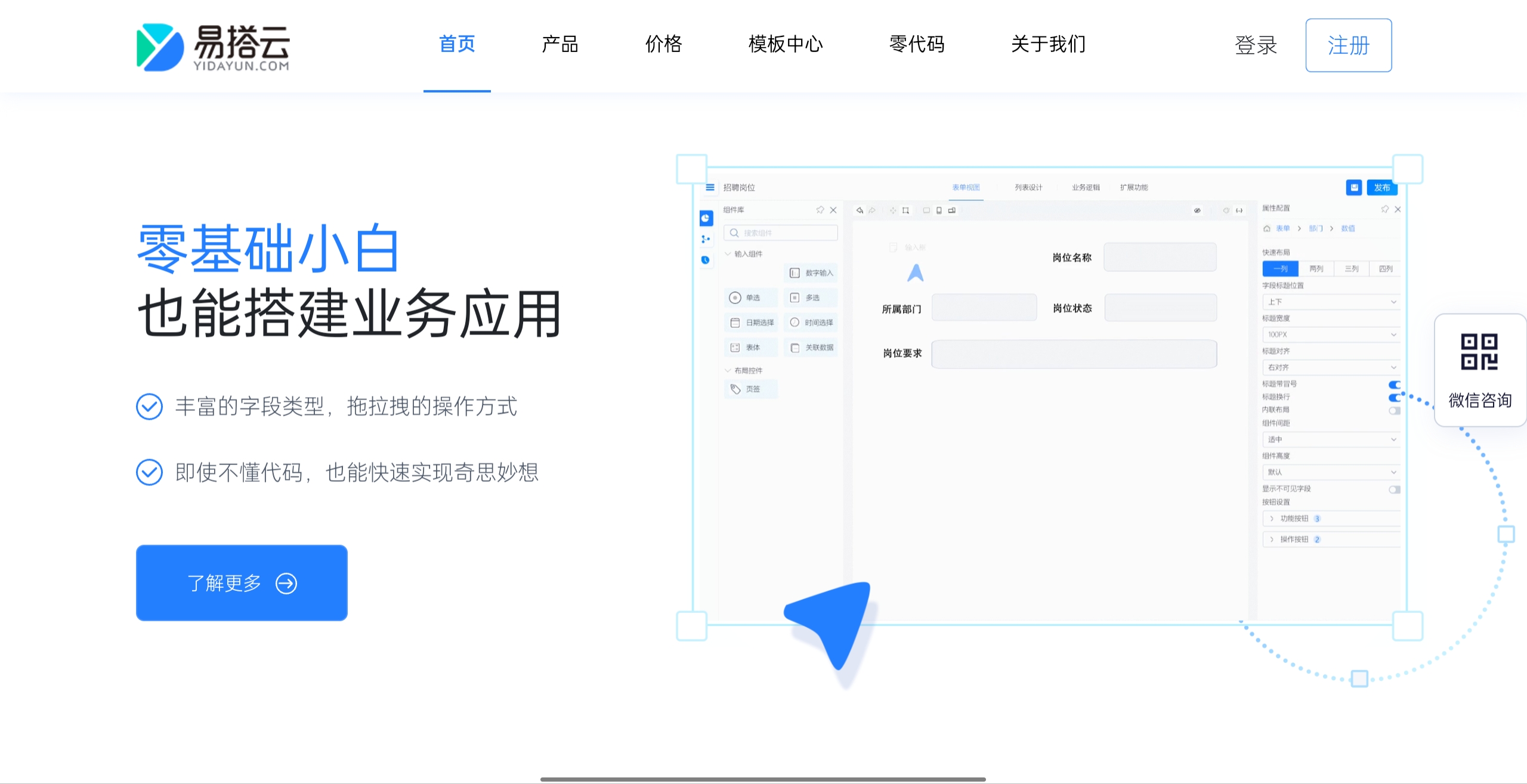The image size is (1527, 784).
Task: Switch to mobile device preview icon
Action: 939,210
